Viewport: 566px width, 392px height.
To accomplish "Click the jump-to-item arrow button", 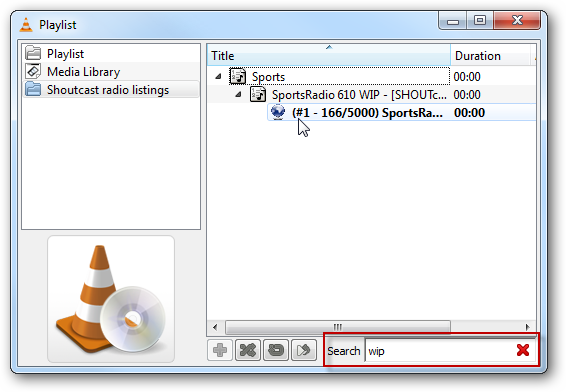I will [304, 350].
